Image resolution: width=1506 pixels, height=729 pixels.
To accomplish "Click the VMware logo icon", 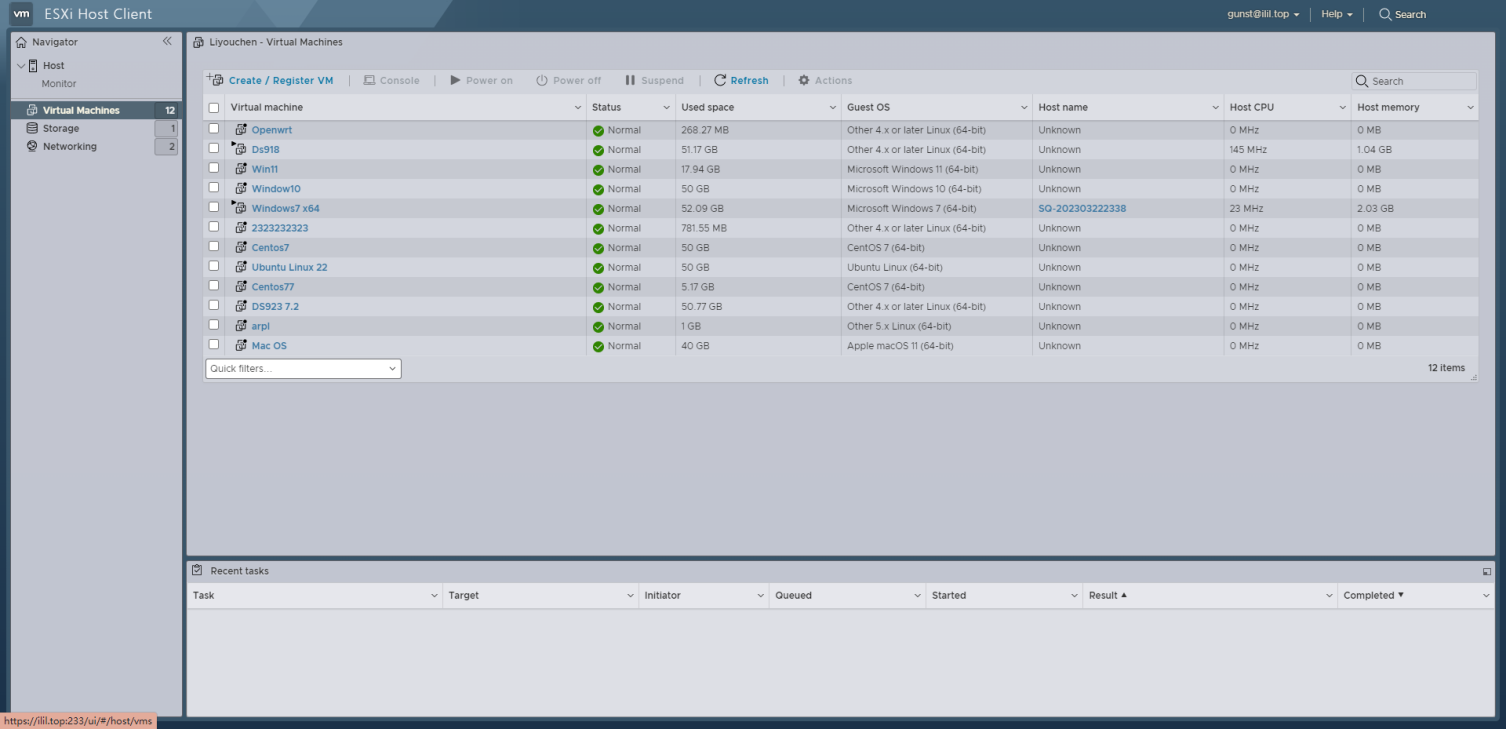I will click(21, 14).
